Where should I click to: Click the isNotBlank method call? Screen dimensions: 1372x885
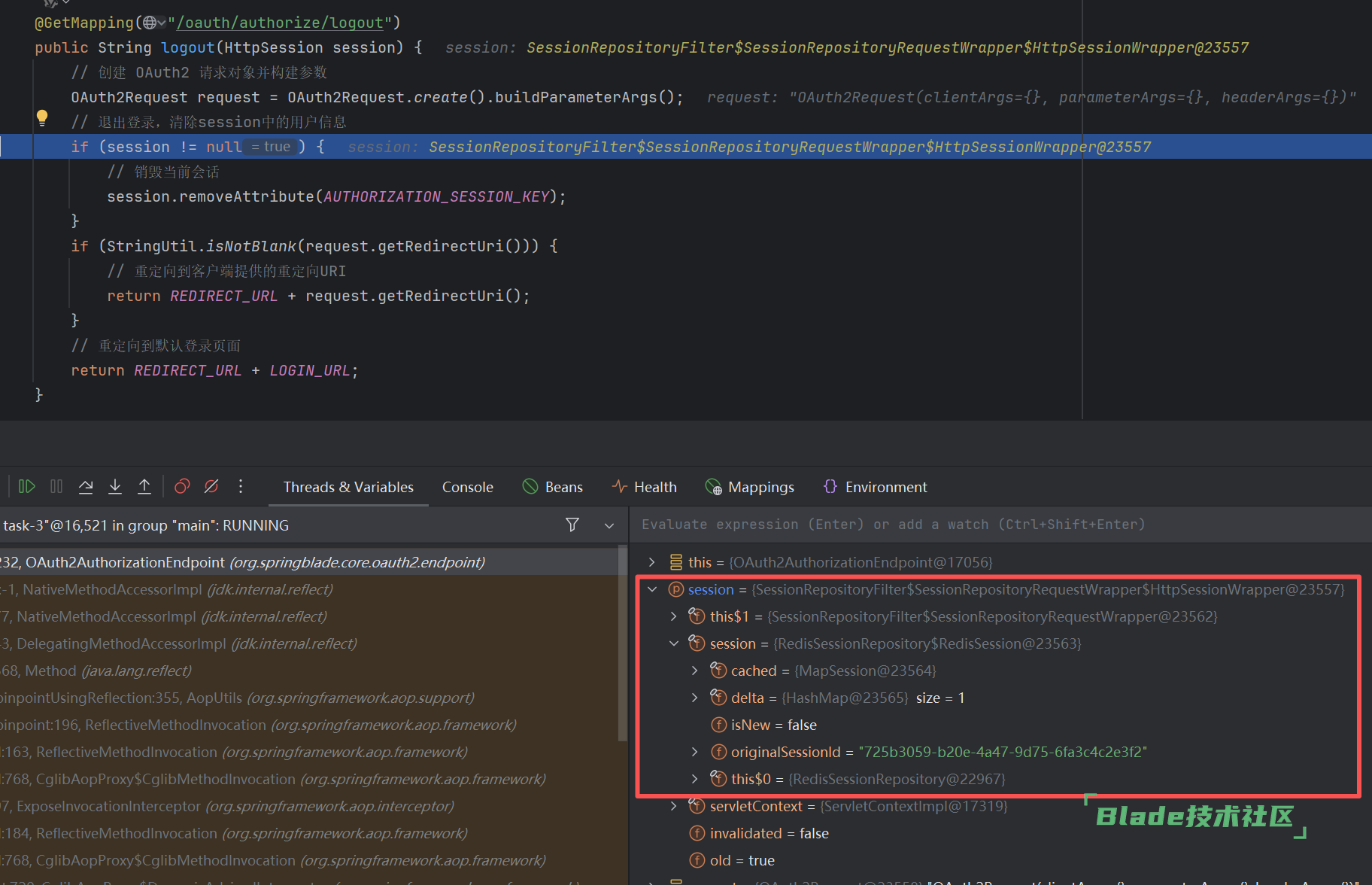pos(251,246)
